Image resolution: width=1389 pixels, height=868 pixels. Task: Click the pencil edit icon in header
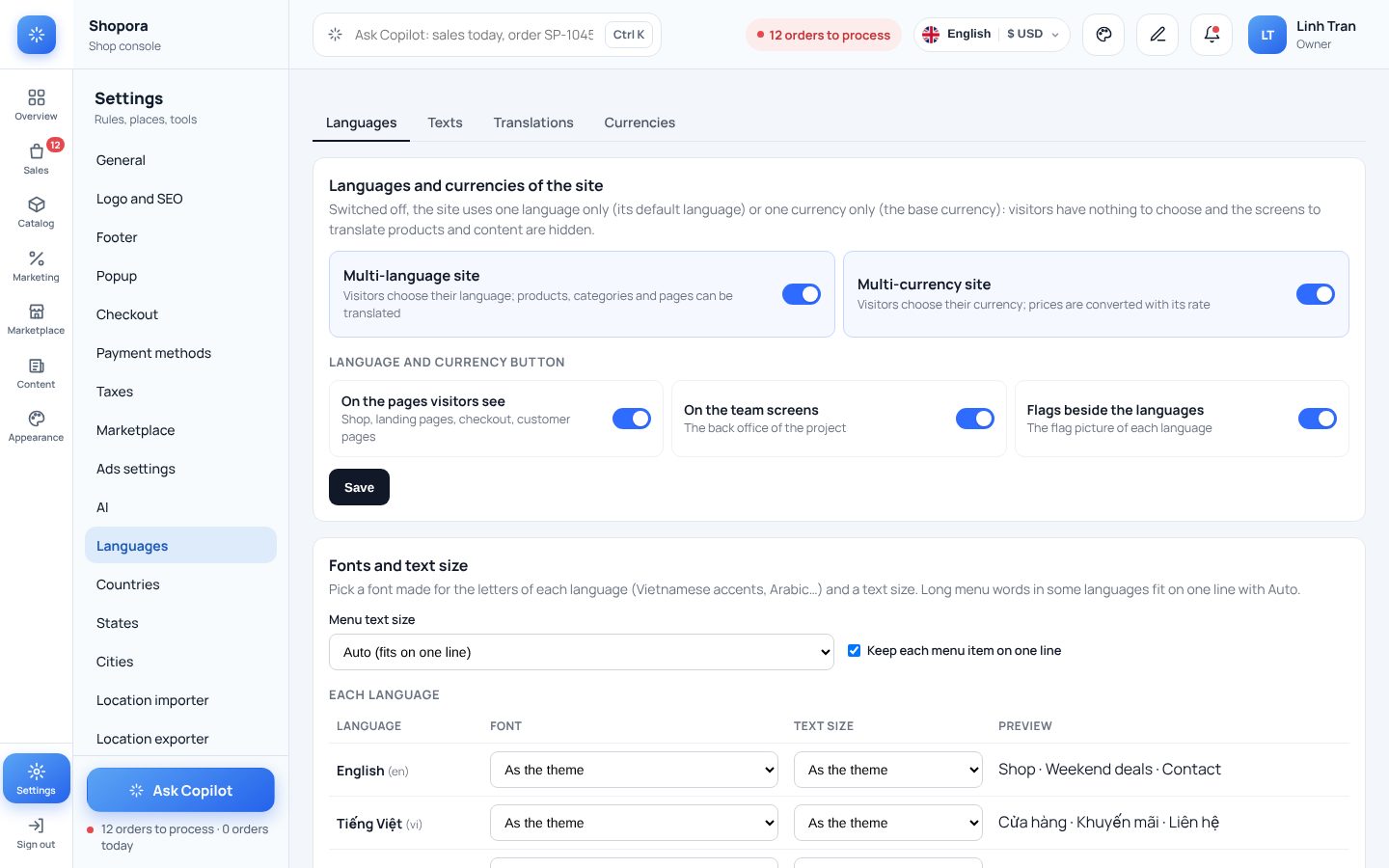(x=1157, y=35)
